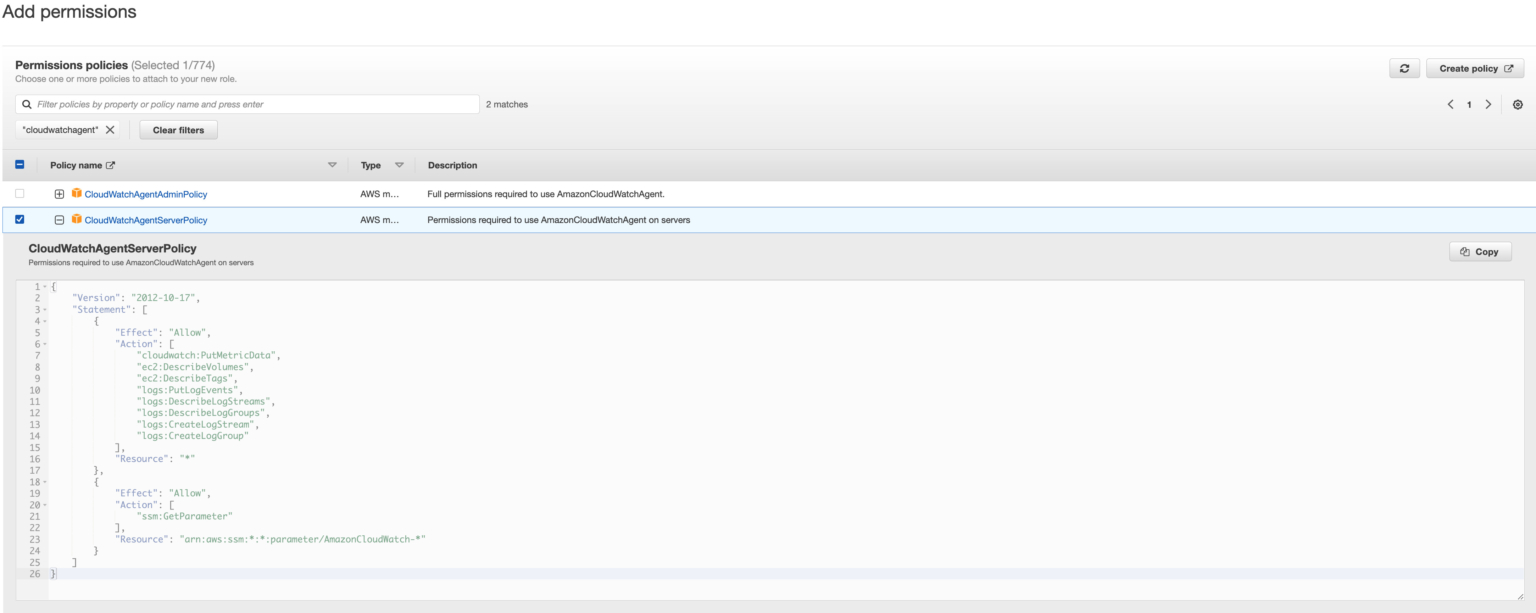Viewport: 1536px width, 613px height.
Task: Expand the CloudWatchAgentAdminPolicy row details
Action: (x=59, y=192)
